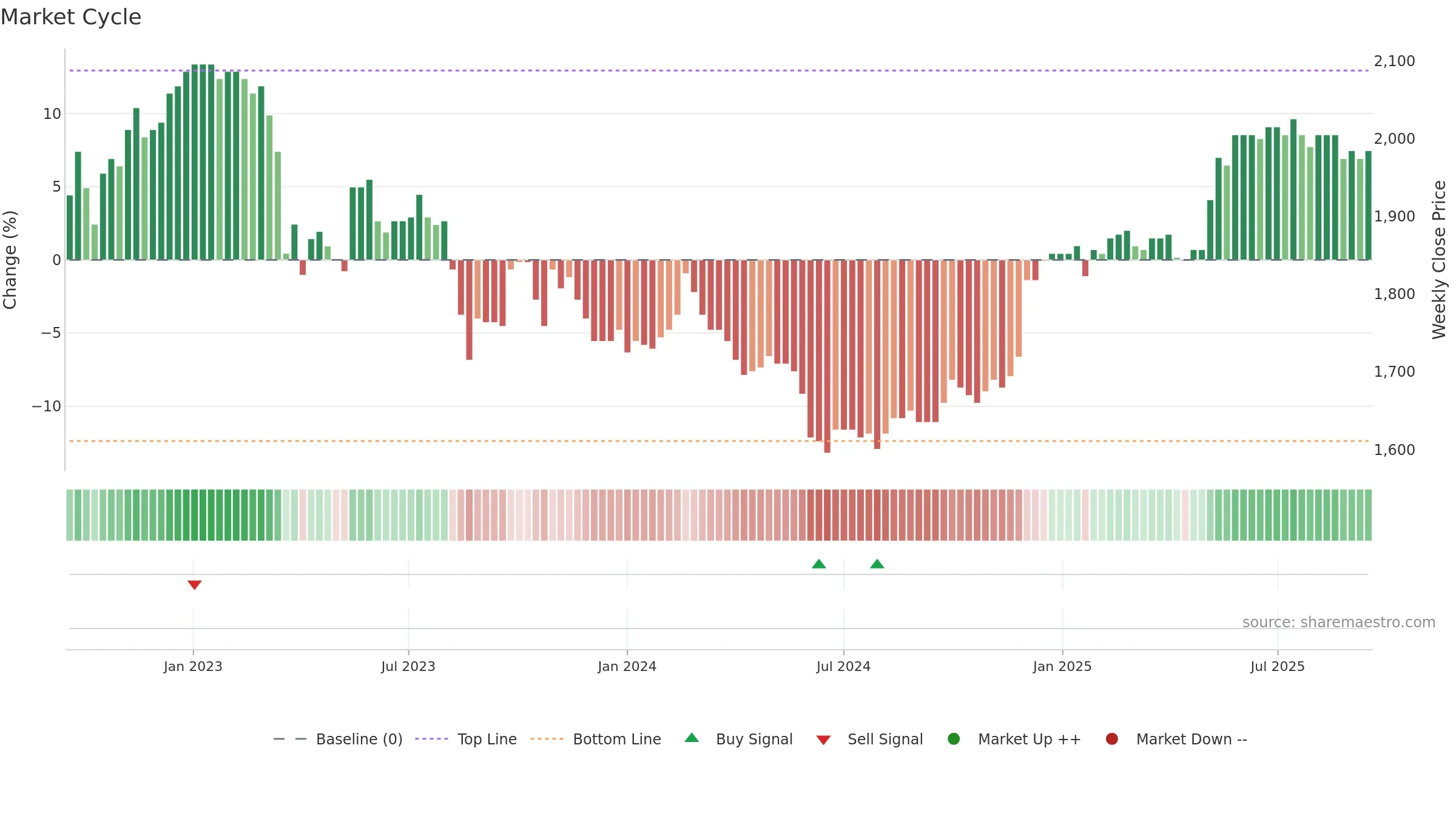1456x819 pixels.
Task: Click the 2,100 price axis label
Action: coord(1394,61)
